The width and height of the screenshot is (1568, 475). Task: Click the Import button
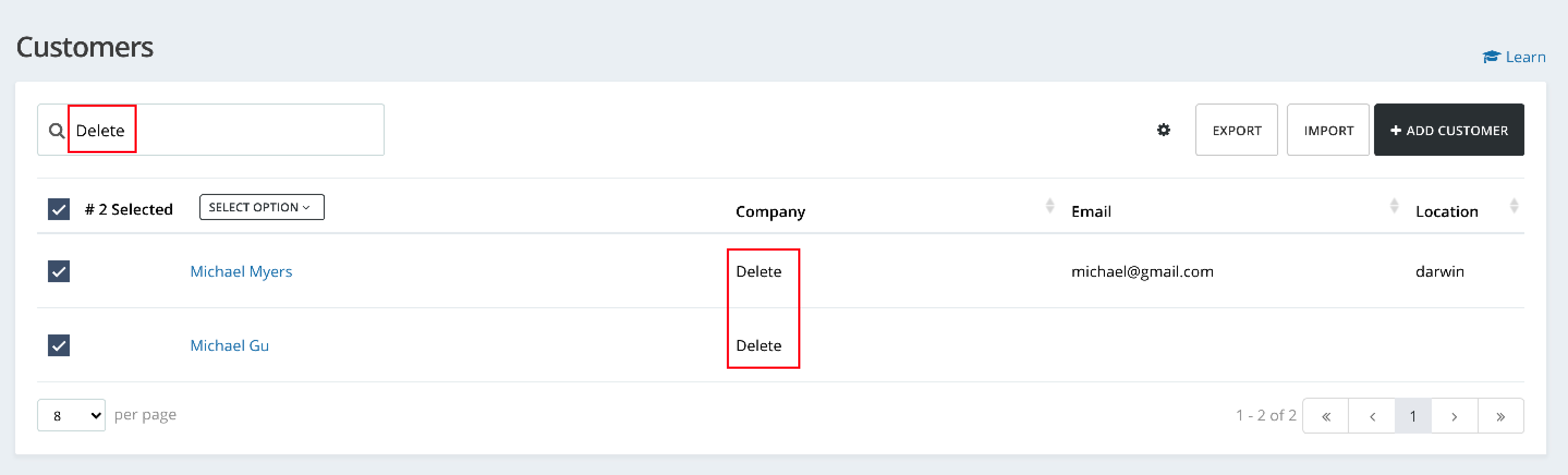[1328, 130]
